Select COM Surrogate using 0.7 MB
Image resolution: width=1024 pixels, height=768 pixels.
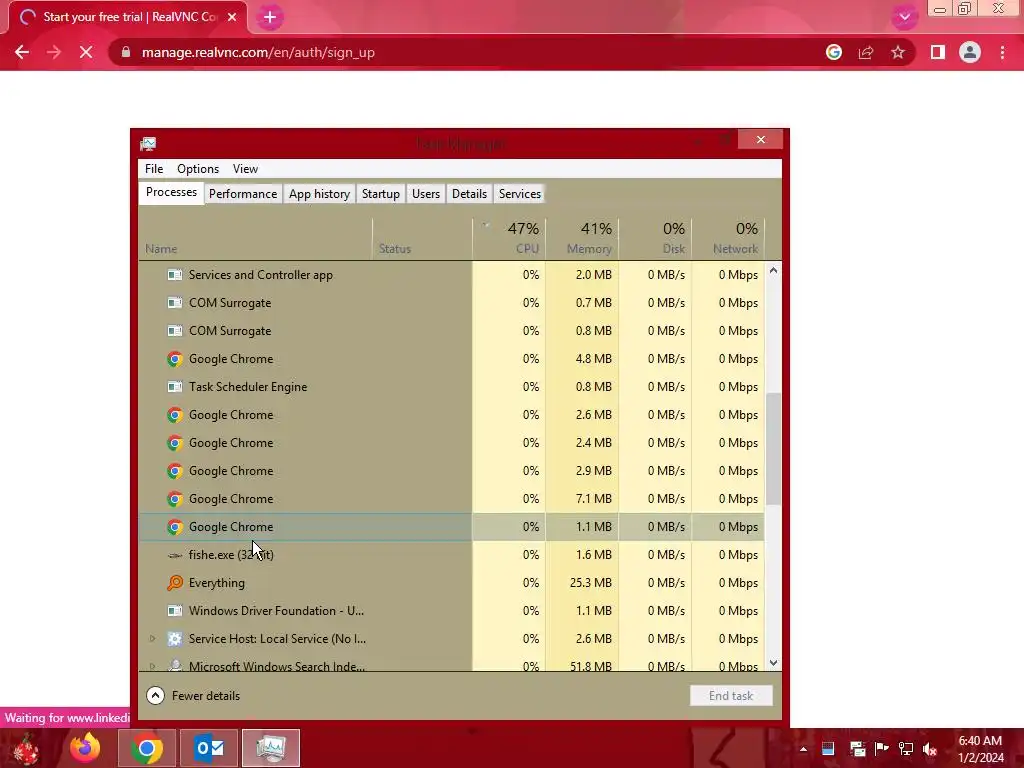(x=451, y=303)
